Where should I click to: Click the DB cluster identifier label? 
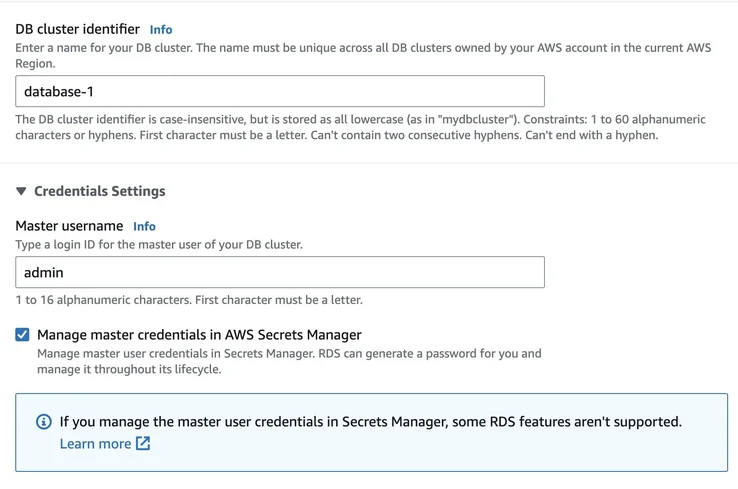(x=78, y=29)
